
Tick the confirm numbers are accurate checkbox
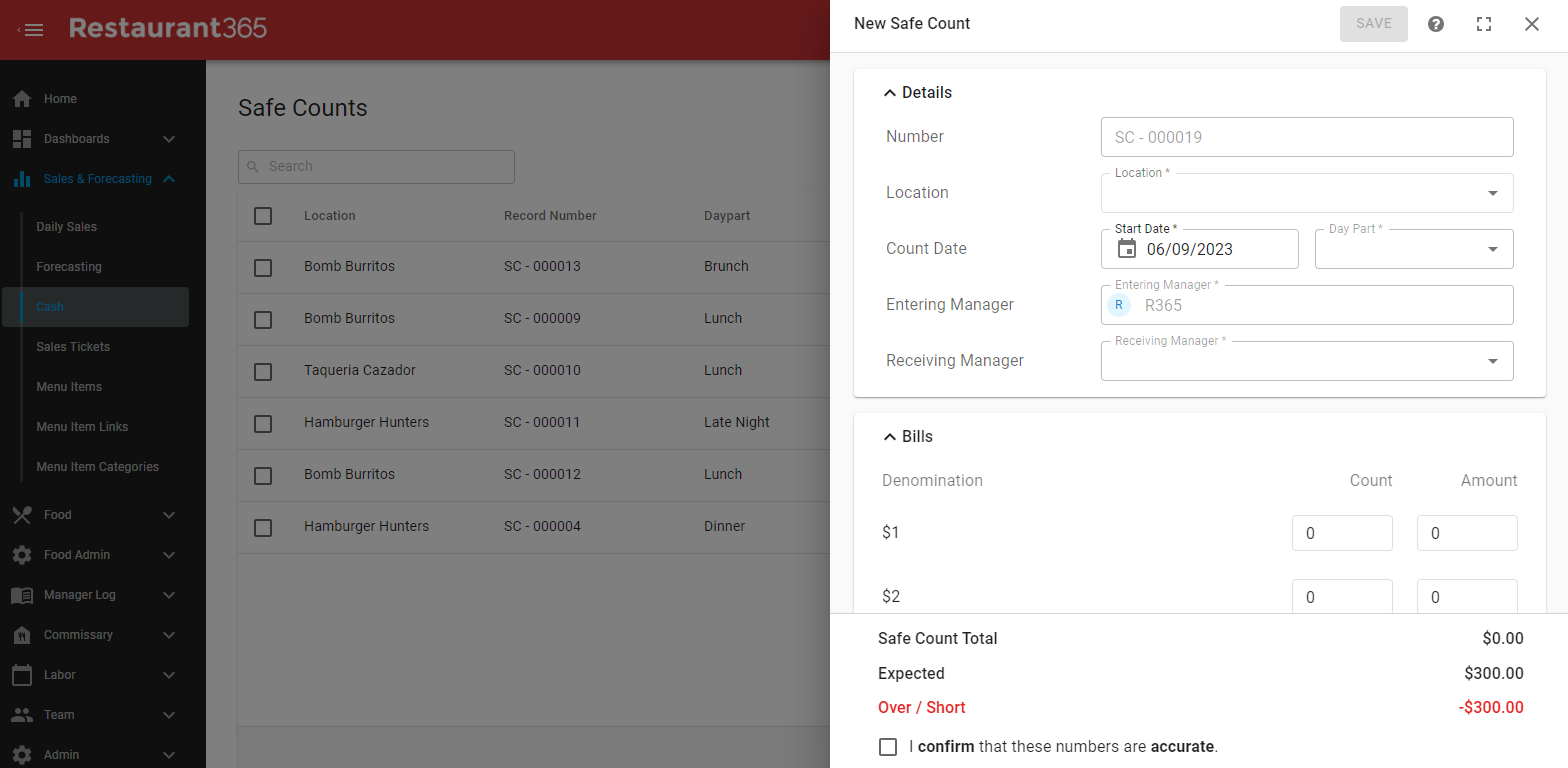click(x=888, y=747)
